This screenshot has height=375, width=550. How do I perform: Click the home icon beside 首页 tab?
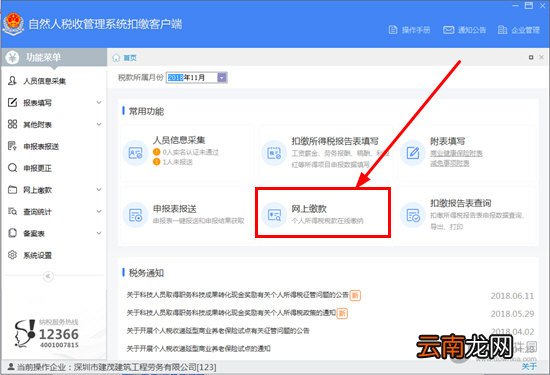tap(116, 58)
